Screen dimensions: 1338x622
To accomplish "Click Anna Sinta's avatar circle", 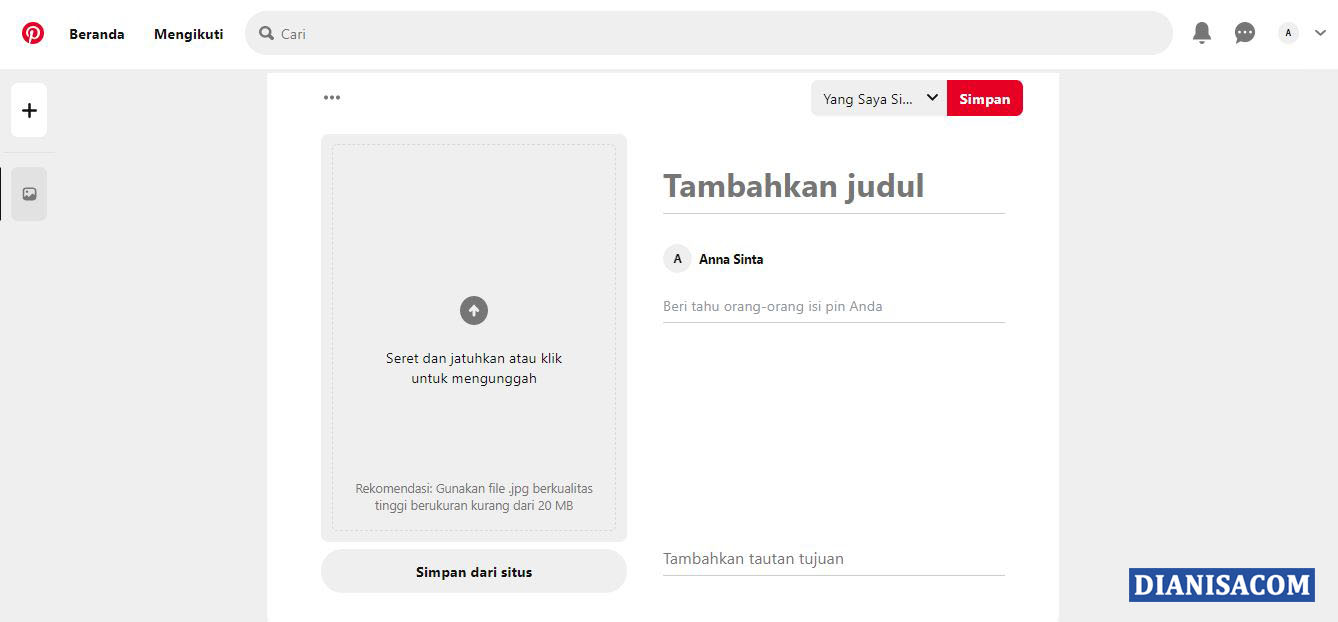I will (x=677, y=258).
